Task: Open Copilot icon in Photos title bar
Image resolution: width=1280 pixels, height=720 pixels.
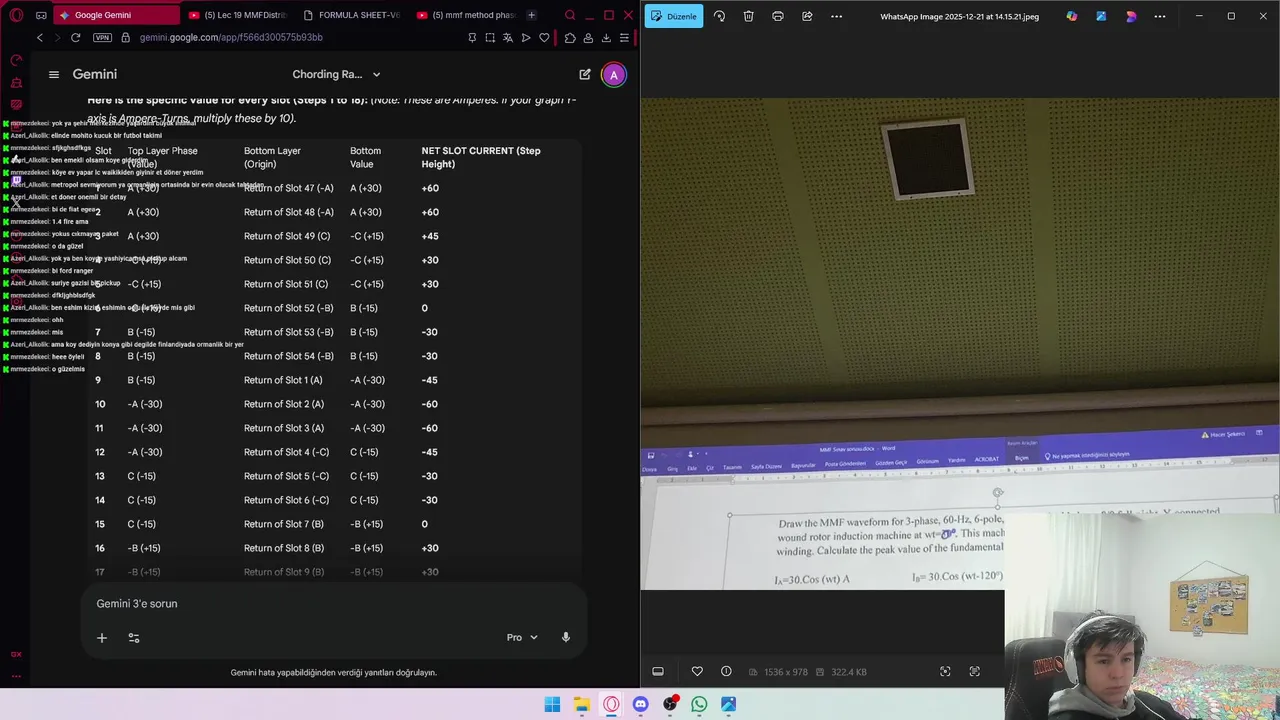Action: 1072,16
